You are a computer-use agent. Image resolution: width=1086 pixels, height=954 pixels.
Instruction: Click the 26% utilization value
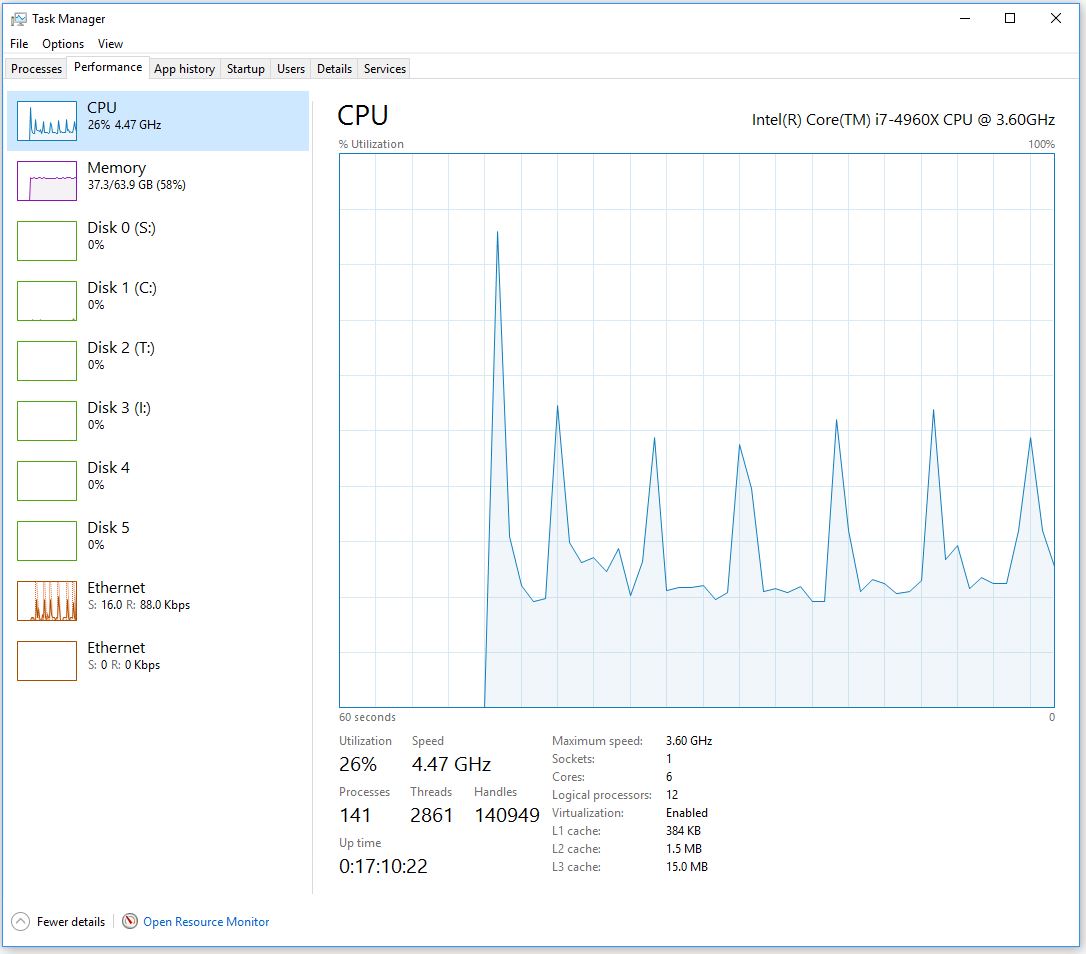358,764
